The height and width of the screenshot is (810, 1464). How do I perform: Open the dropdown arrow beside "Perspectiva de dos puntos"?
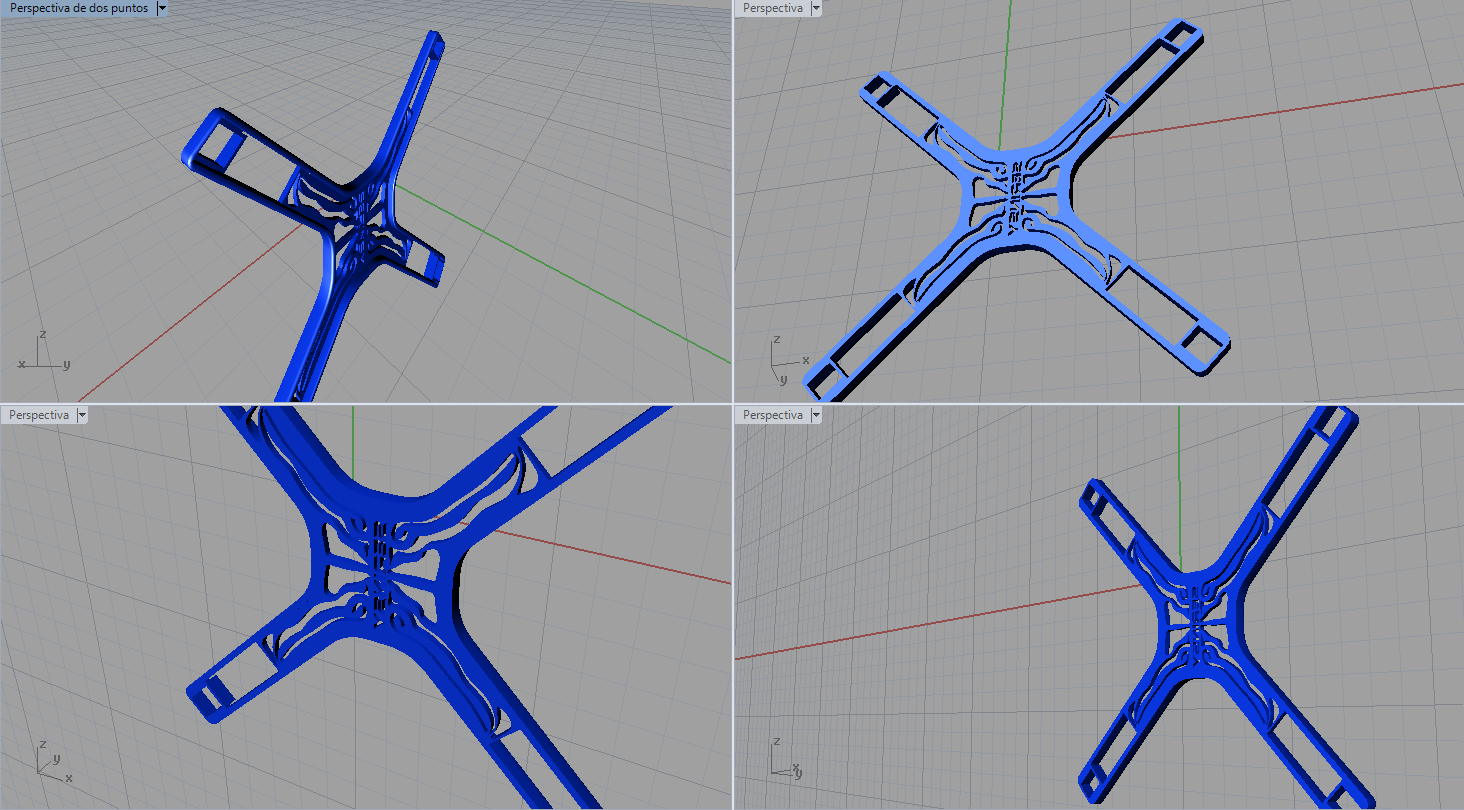[163, 8]
